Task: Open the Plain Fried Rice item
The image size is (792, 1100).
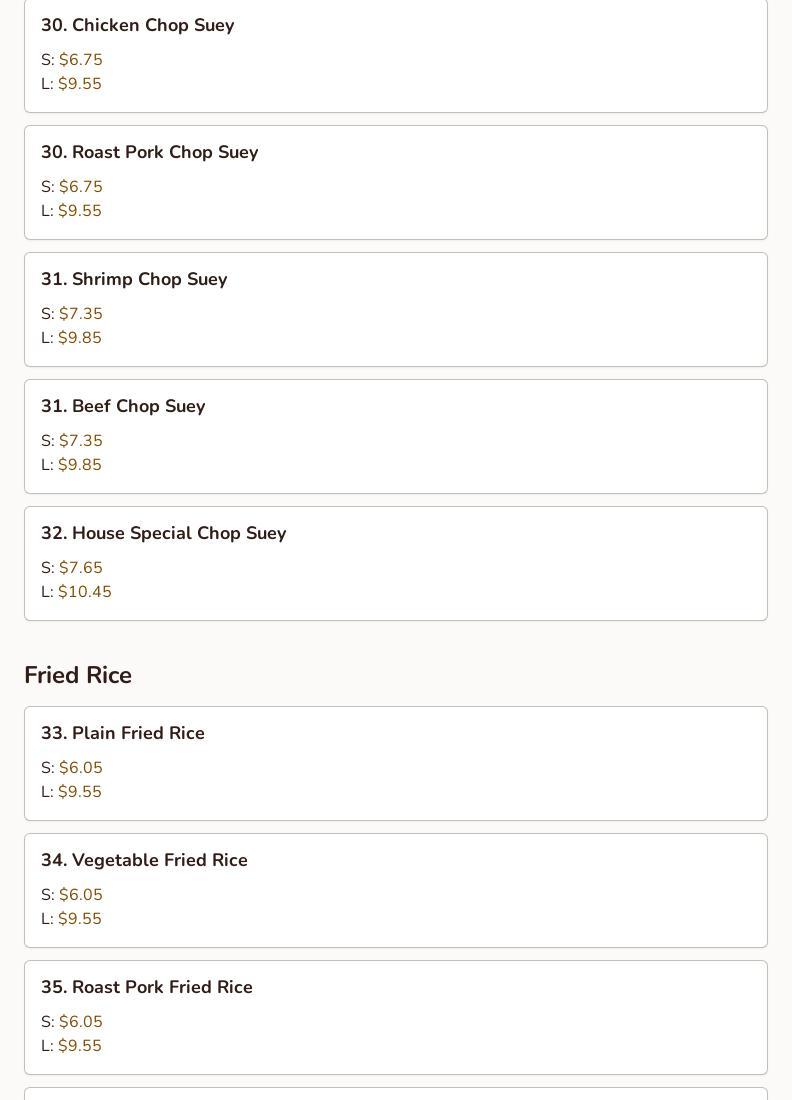Action: [x=123, y=733]
